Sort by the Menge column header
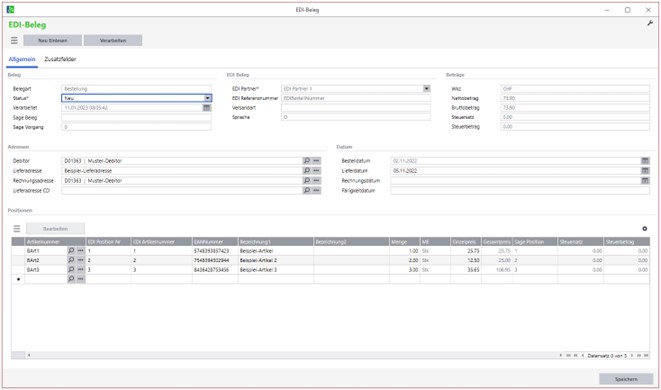The height and width of the screenshot is (390, 661). (404, 242)
